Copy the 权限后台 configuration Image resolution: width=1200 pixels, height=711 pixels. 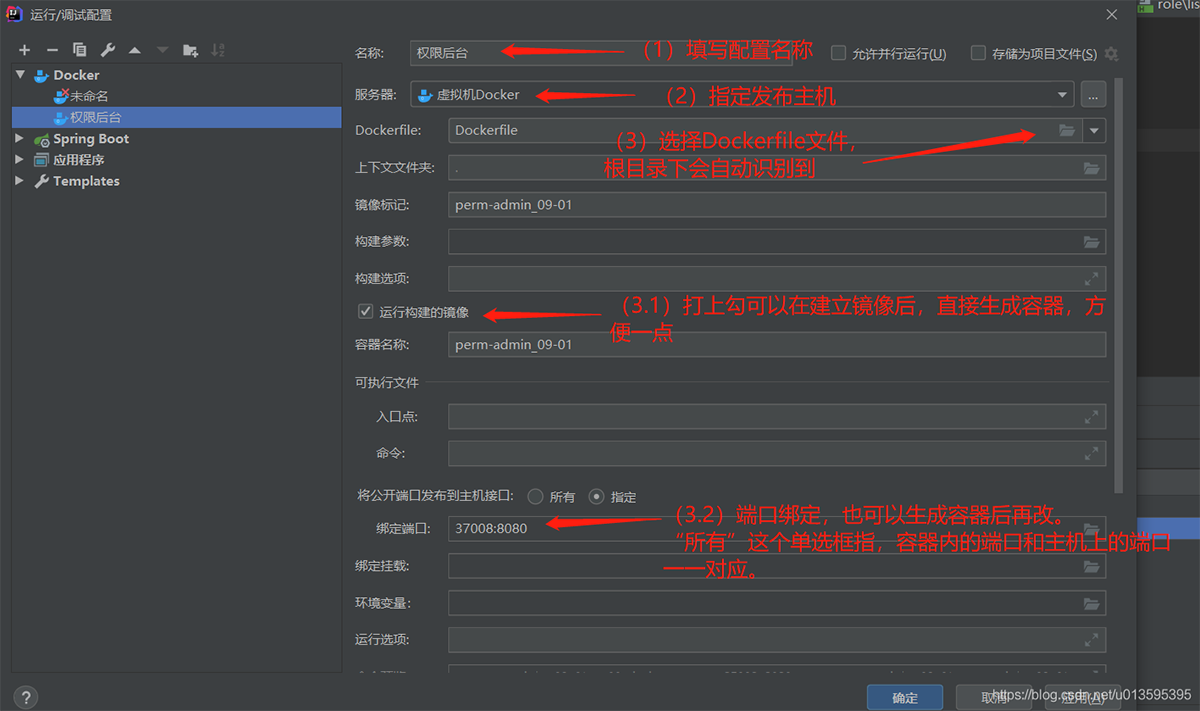[x=80, y=49]
